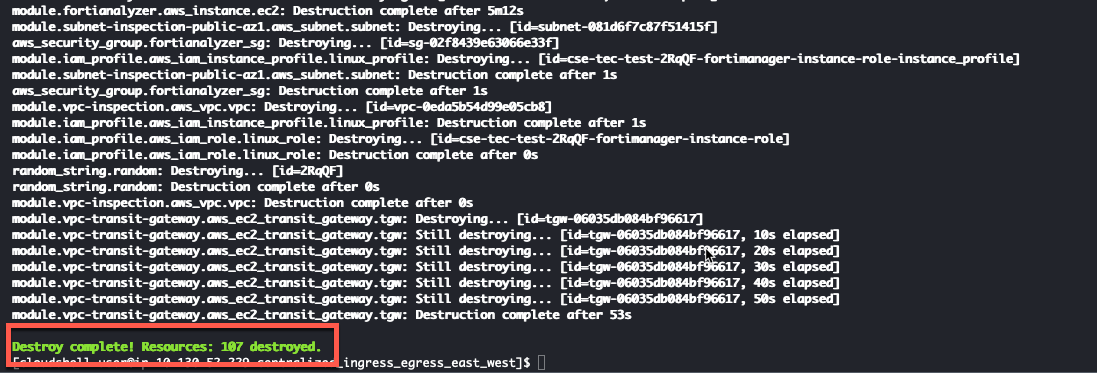Viewport: 1097px width, 373px height.
Task: Click the terminal cursor block after the prompt
Action: [x=541, y=363]
